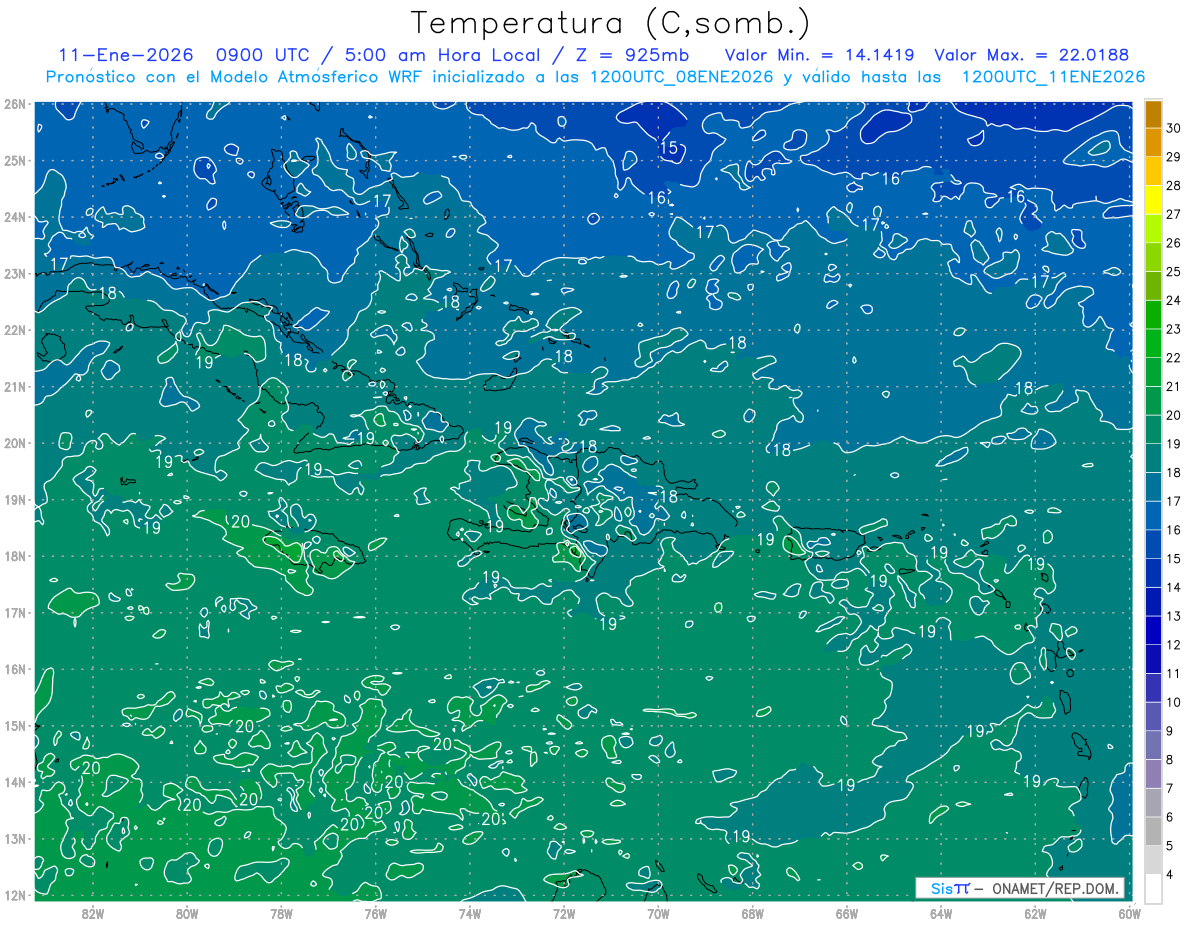Click the "14" label on the color scale
The height and width of the screenshot is (927, 1200).
1174,587
